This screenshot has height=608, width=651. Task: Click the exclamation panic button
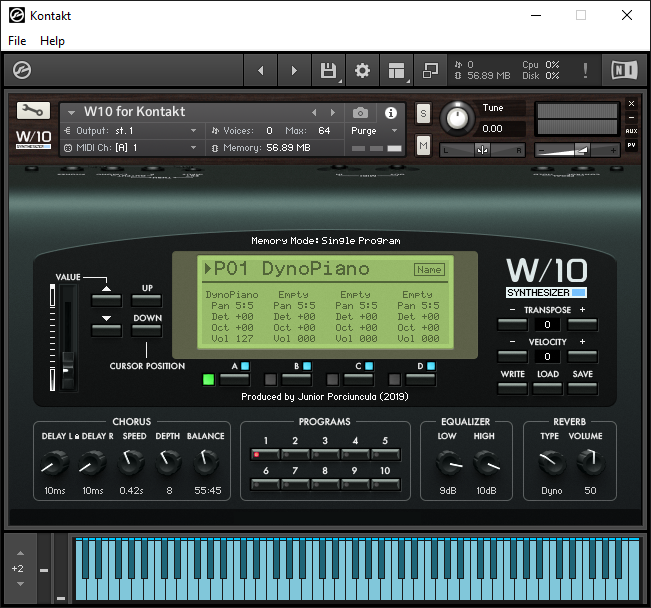585,71
